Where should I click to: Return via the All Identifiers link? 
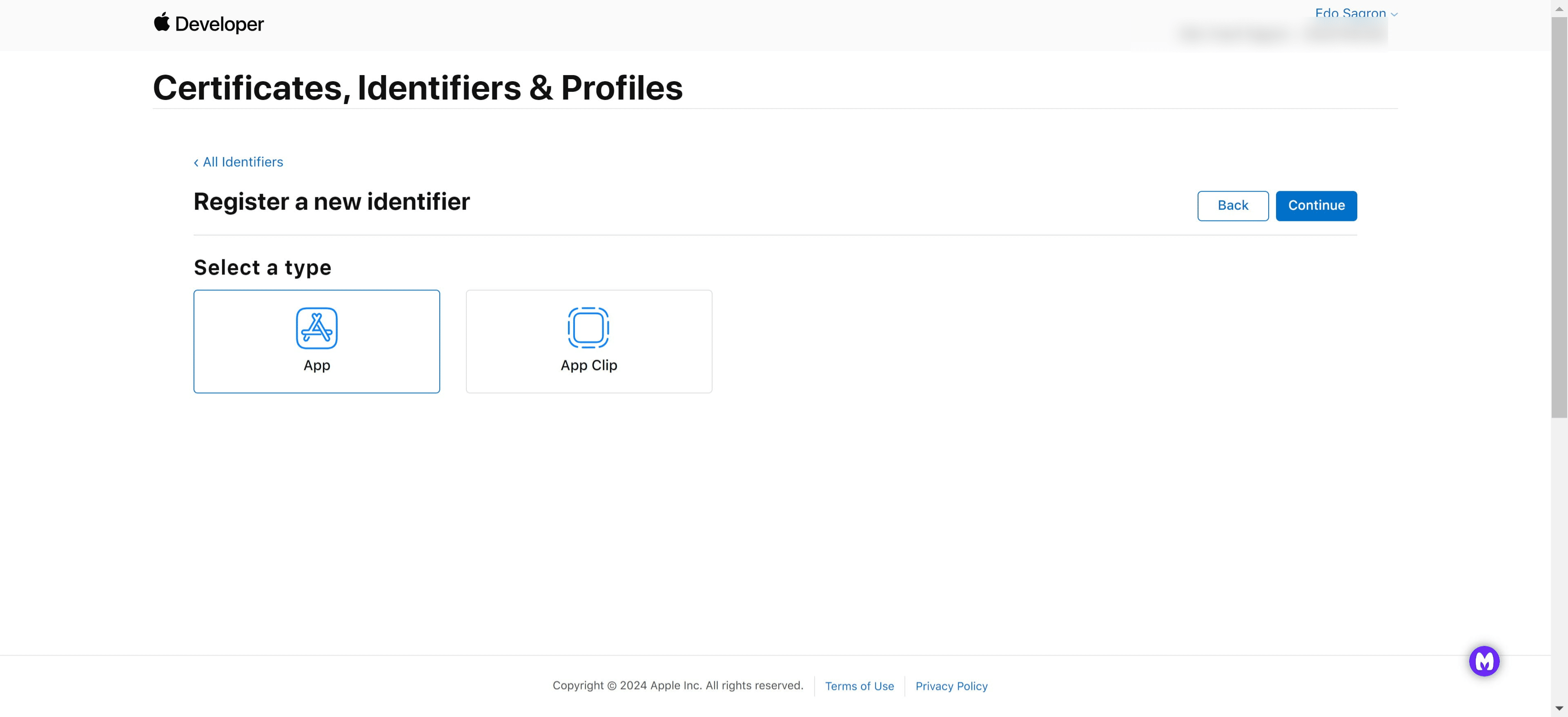[242, 162]
